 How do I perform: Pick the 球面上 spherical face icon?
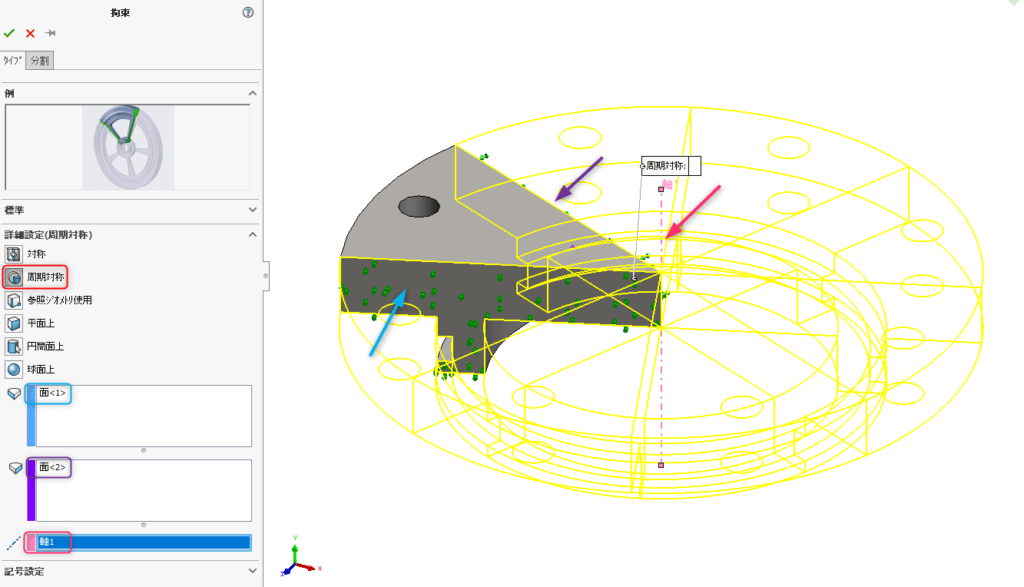[x=14, y=369]
